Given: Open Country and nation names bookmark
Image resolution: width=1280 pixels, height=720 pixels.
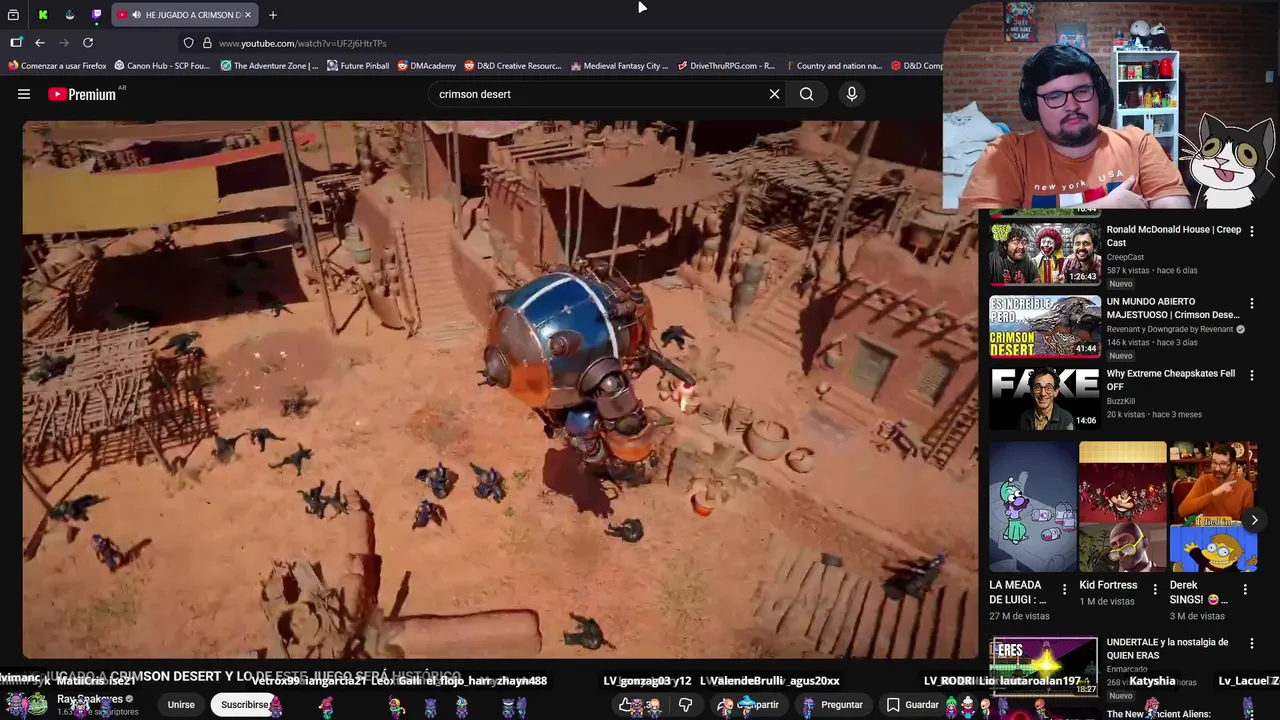Looking at the screenshot, I should 832,66.
